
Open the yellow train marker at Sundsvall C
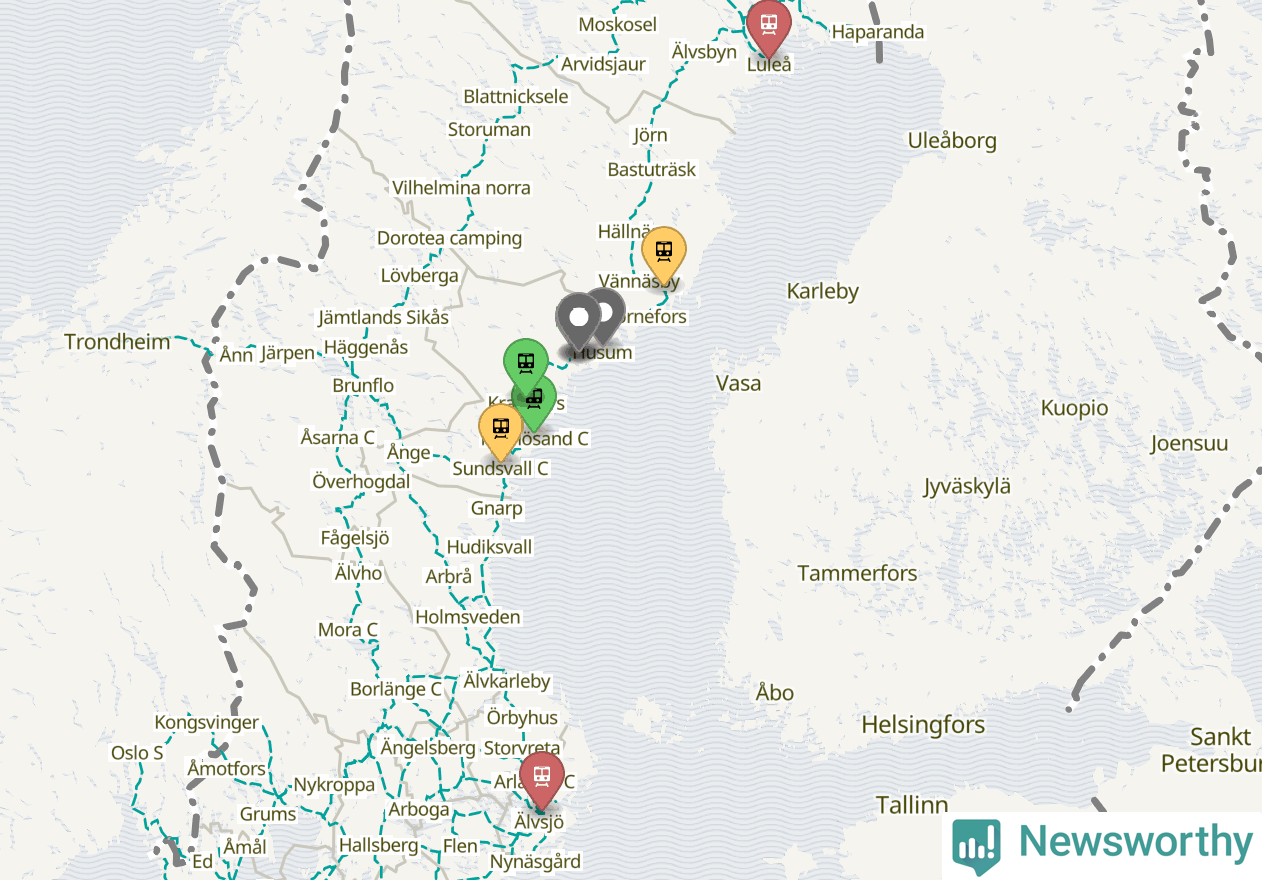(501, 431)
